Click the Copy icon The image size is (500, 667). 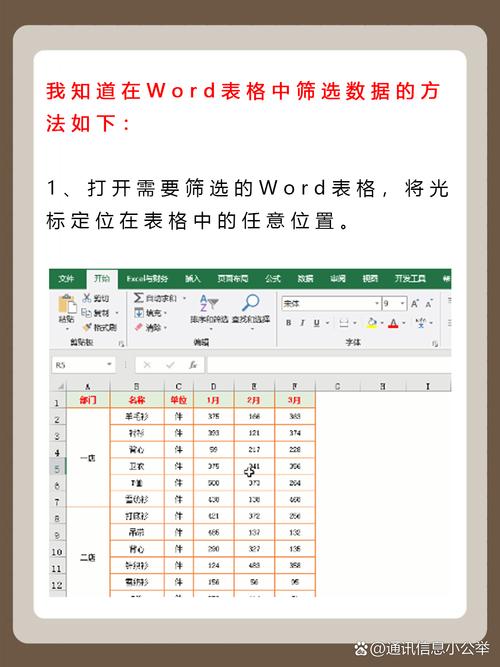pyautogui.click(x=86, y=313)
